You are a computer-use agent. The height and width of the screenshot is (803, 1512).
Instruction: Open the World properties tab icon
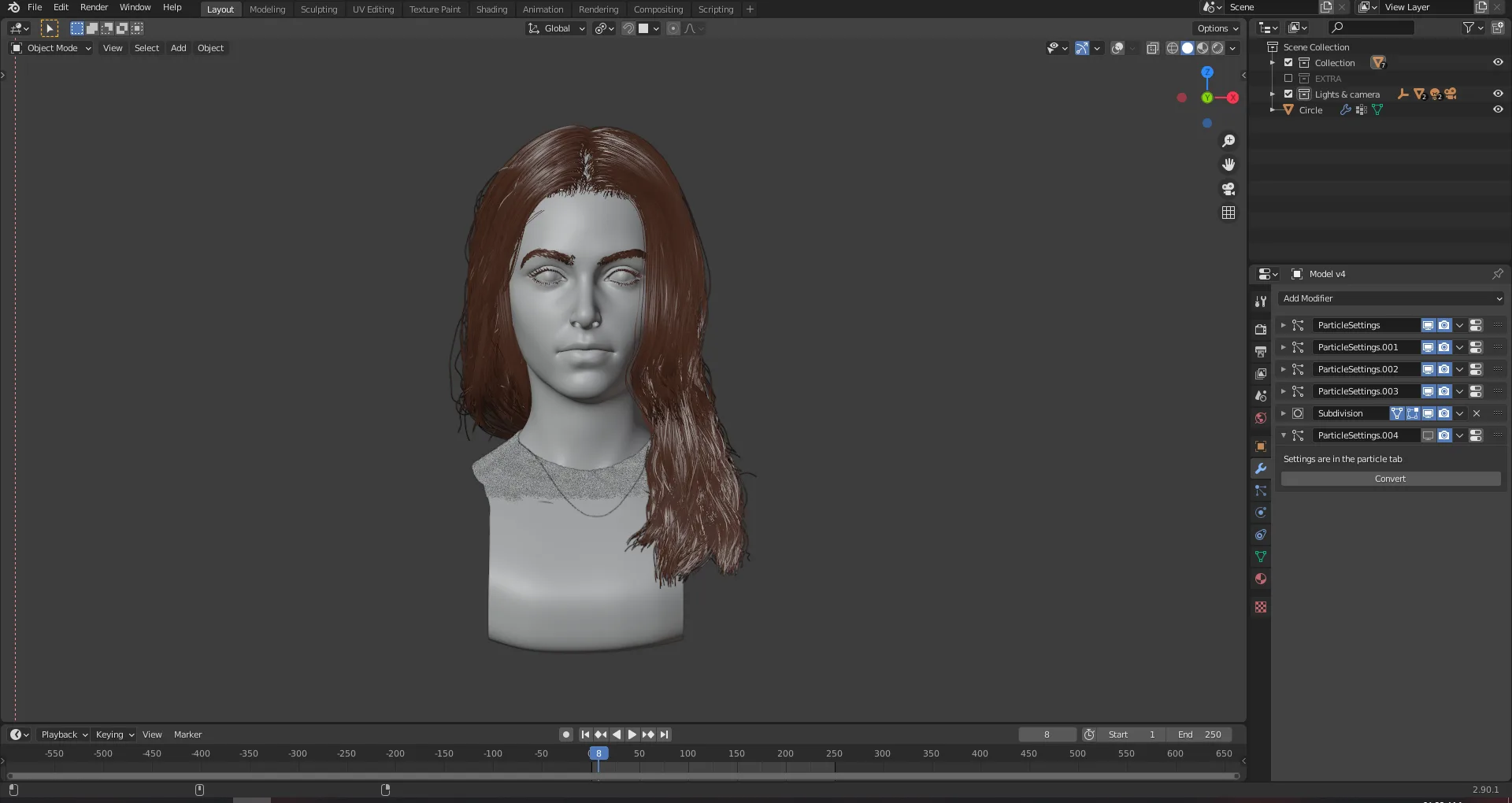pos(1261,418)
